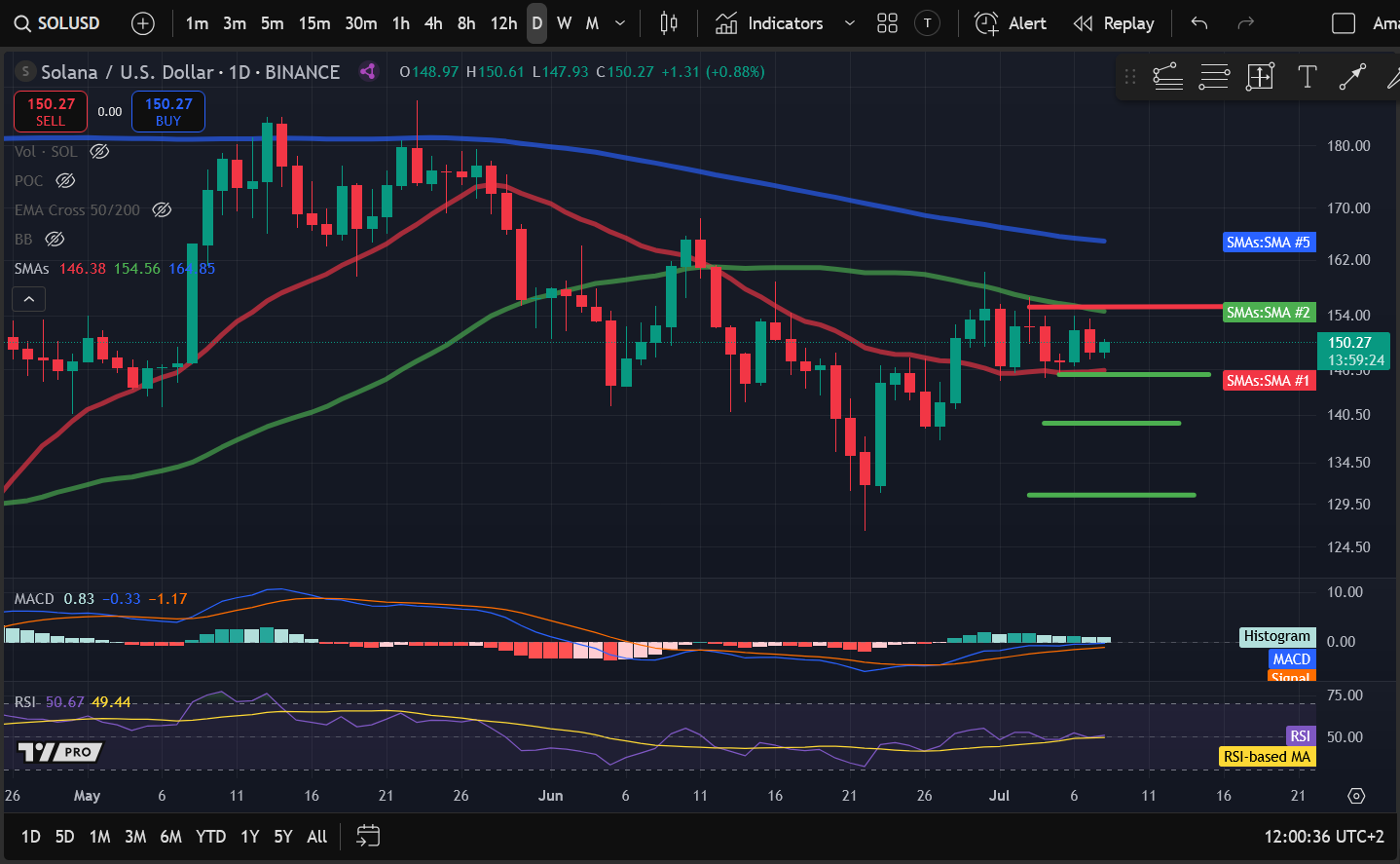Create an Alert

1011,23
